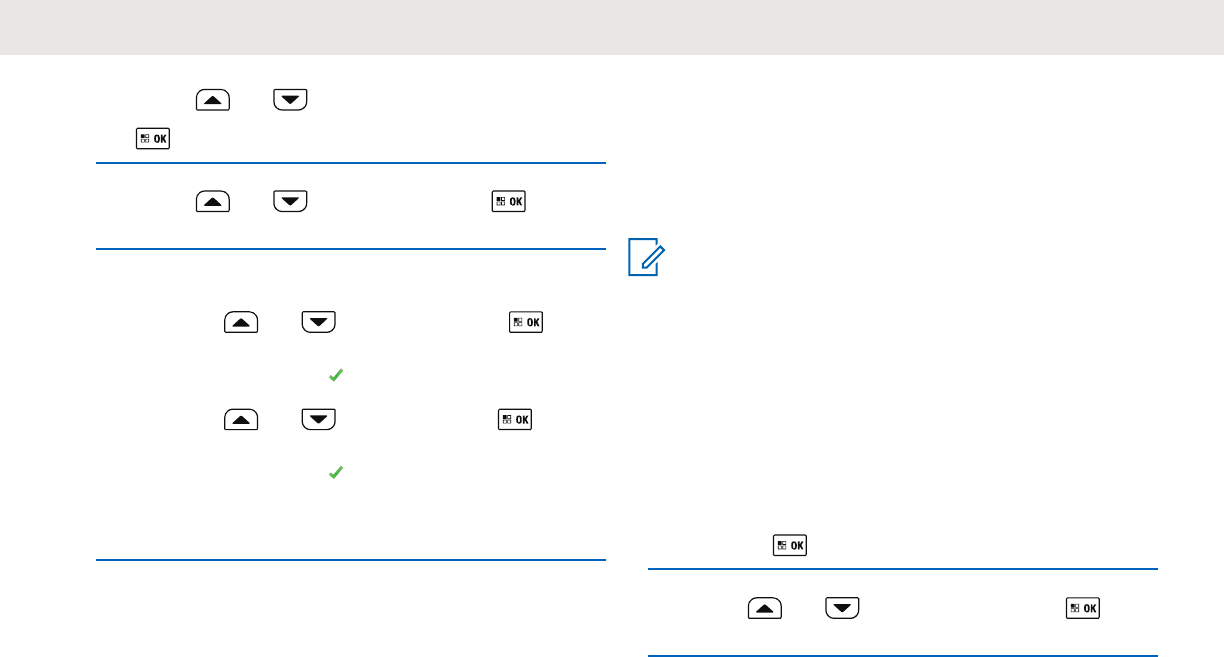Screen dimensions: 1224x657
Task: Click the OK key icon in the row above the first checkmark
Action: 526,323
